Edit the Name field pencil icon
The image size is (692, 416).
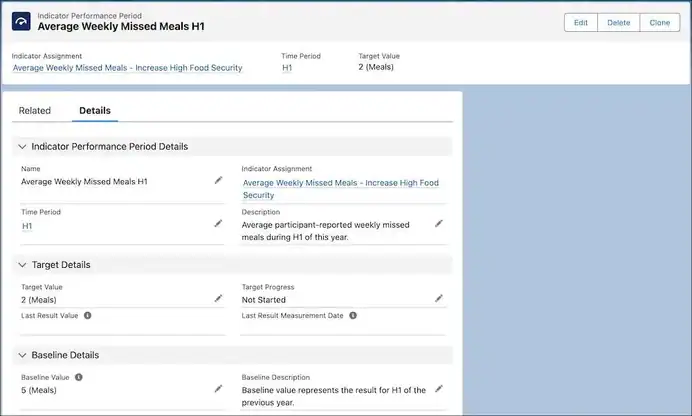click(x=218, y=181)
